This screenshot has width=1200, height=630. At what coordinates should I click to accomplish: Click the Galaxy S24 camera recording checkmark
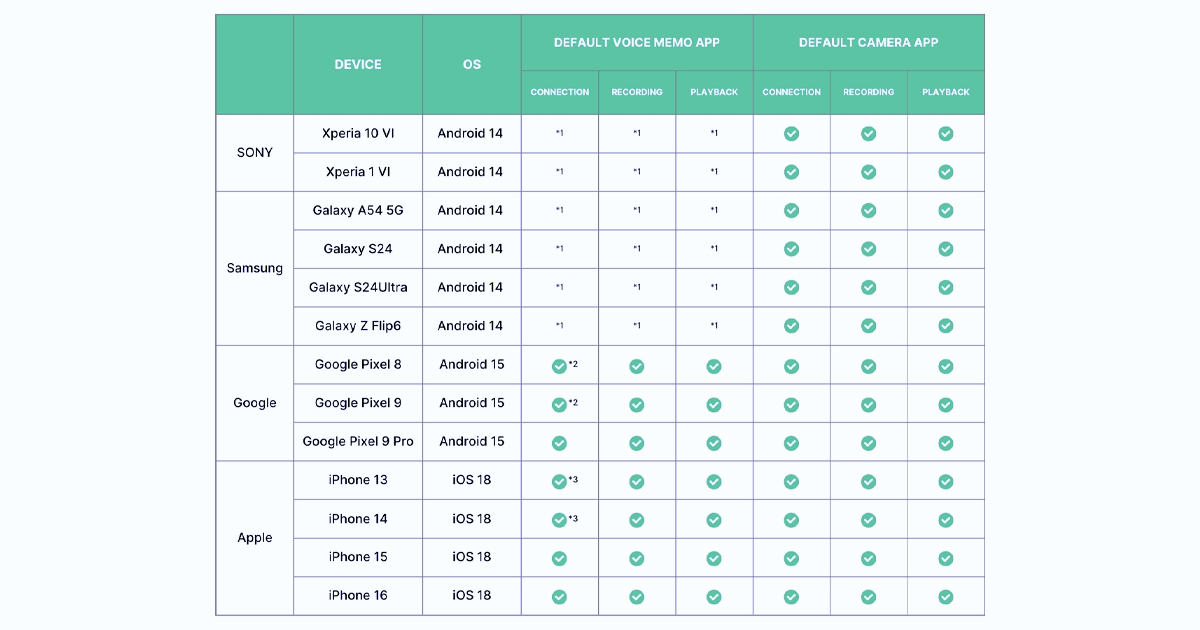click(868, 249)
